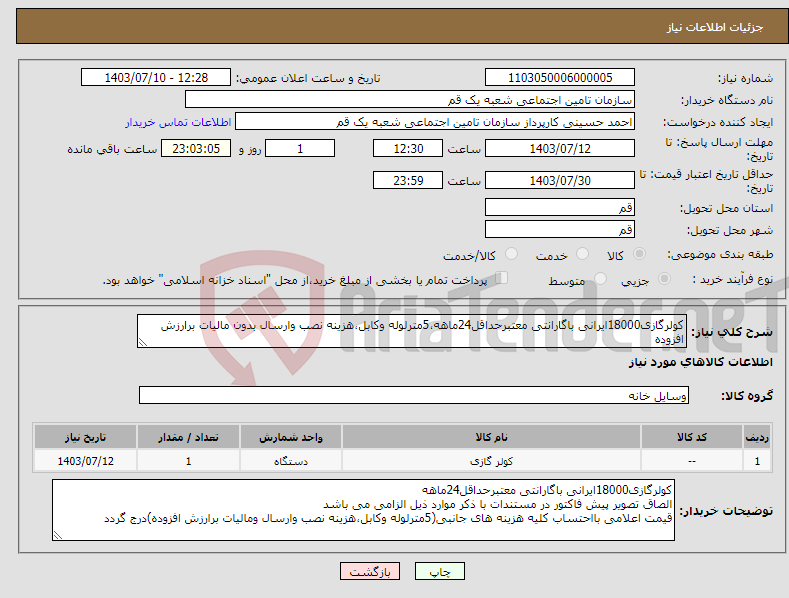This screenshot has width=789, height=598.
Task: Click the اطلاعات کالاهای مورد نیاز section heading
Action: click(x=700, y=362)
